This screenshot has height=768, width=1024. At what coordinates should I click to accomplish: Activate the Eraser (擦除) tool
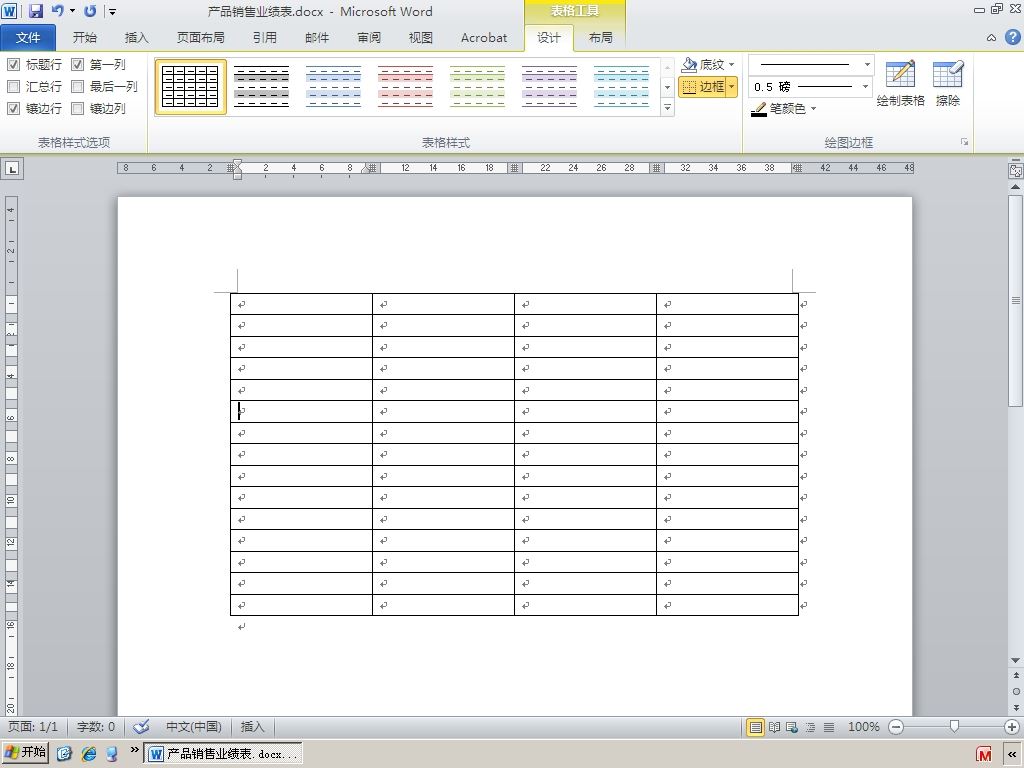(948, 83)
